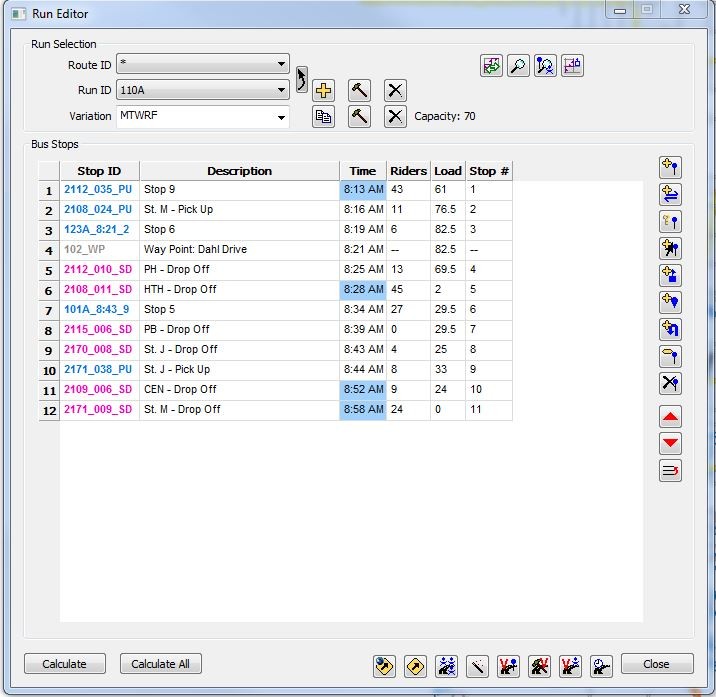This screenshot has width=716, height=697.
Task: Open the Run ID dropdown showing 110A
Action: pos(203,90)
